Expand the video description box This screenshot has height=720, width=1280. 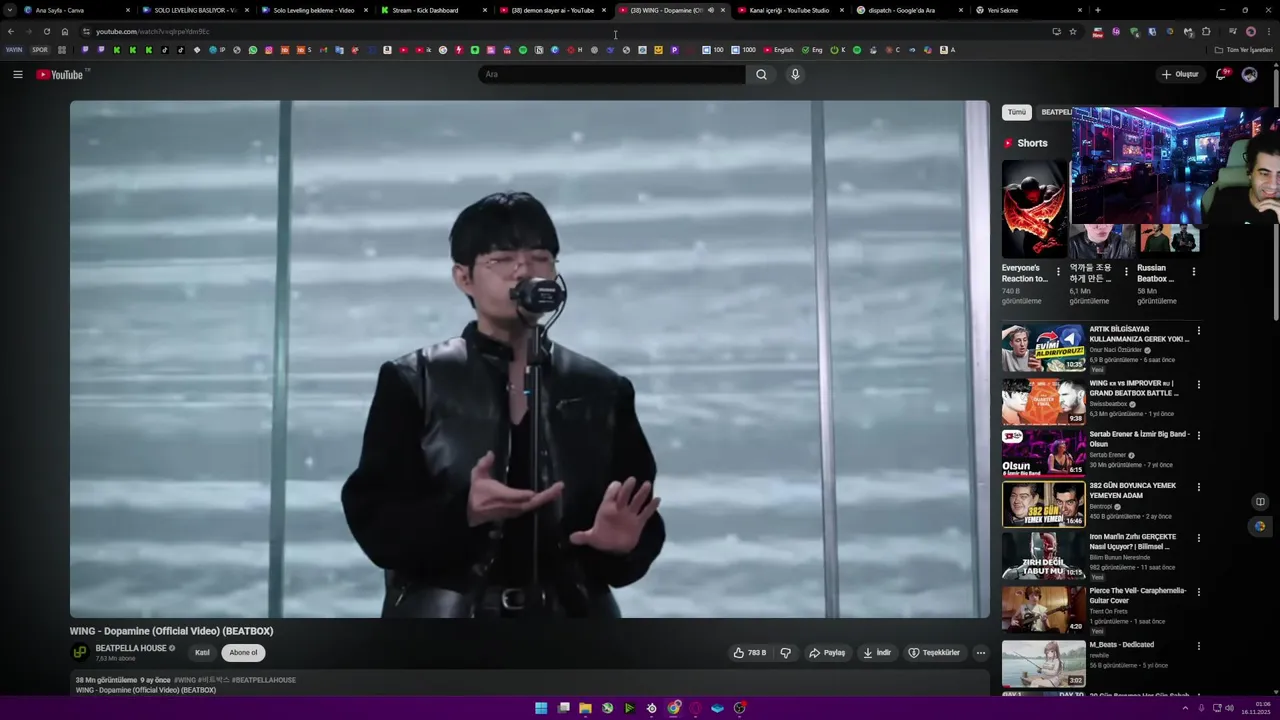pyautogui.click(x=529, y=684)
